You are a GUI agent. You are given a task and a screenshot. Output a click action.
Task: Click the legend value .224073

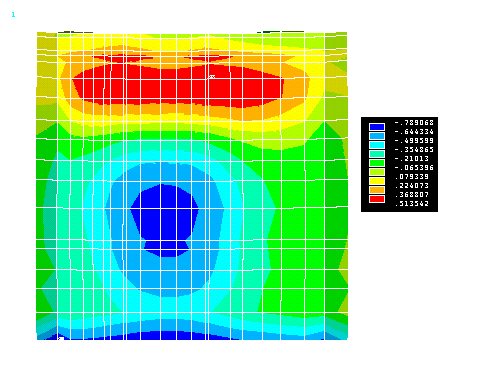click(412, 186)
